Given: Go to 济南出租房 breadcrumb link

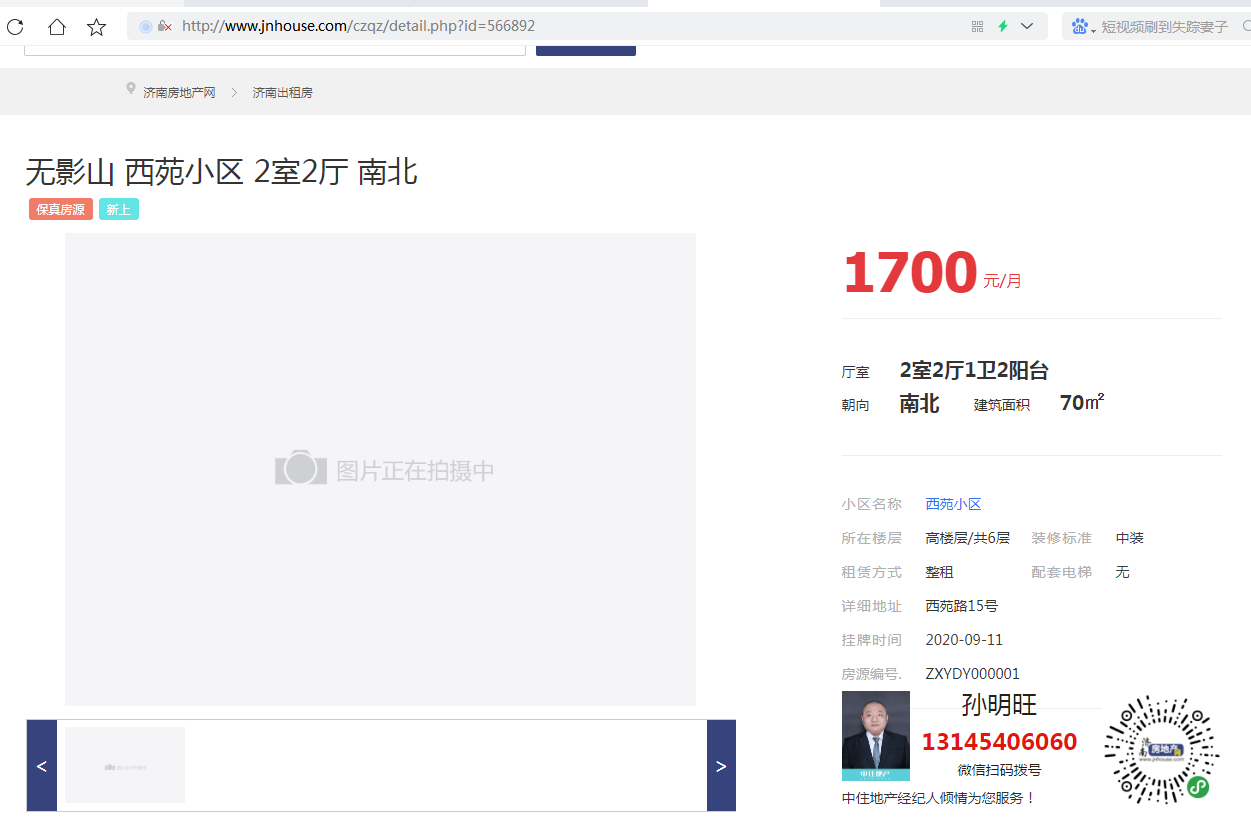Looking at the screenshot, I should (282, 92).
